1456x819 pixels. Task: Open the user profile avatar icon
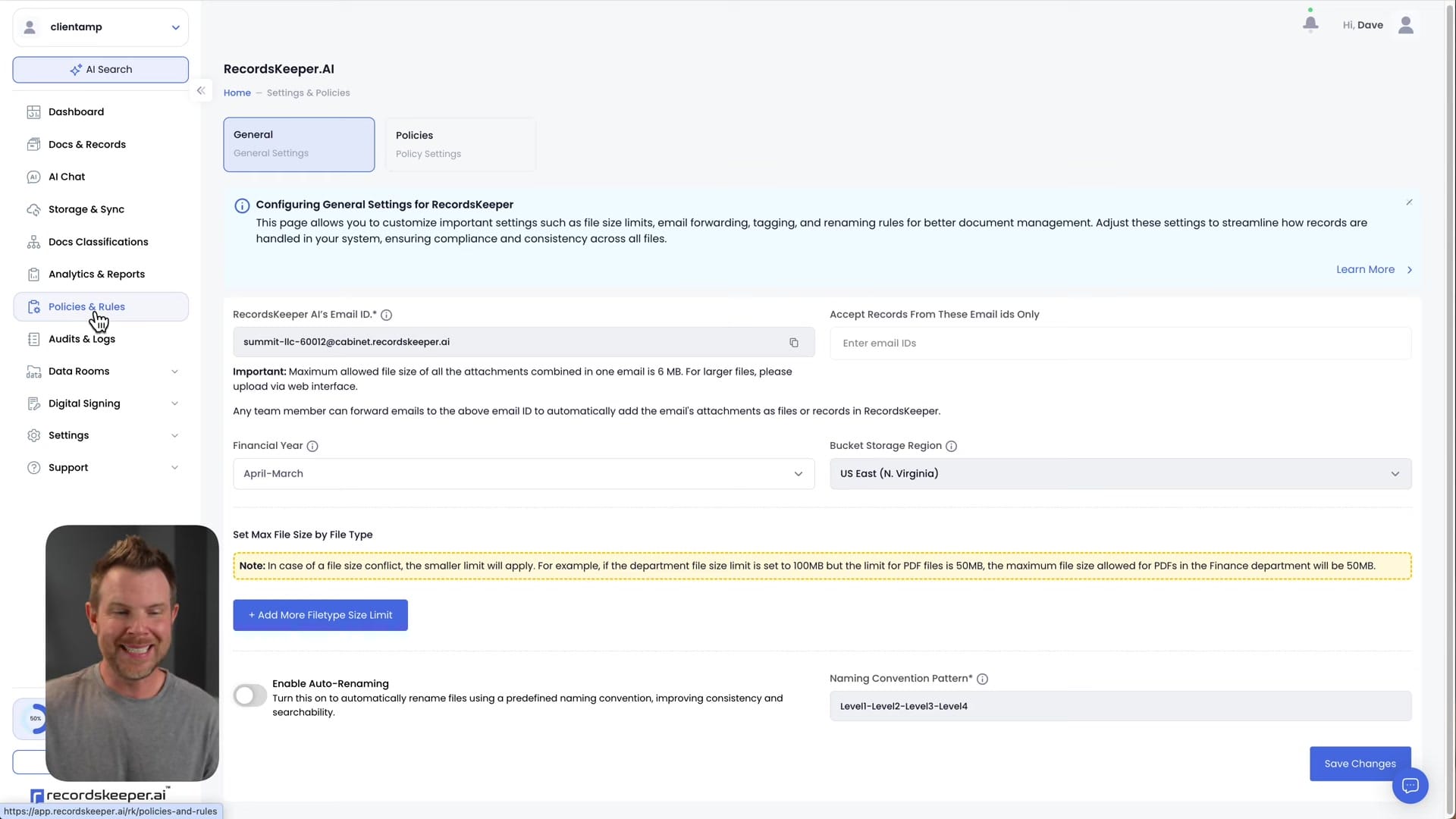click(1406, 25)
